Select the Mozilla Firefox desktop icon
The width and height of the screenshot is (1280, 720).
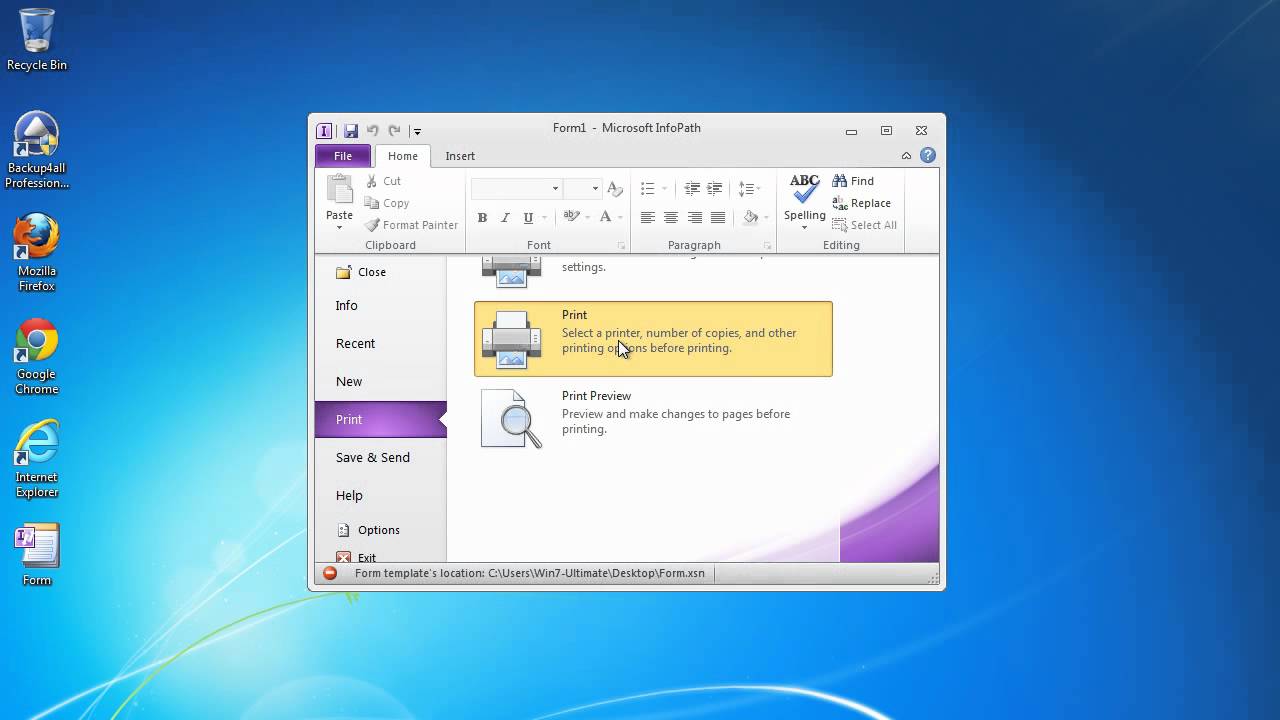coord(37,252)
